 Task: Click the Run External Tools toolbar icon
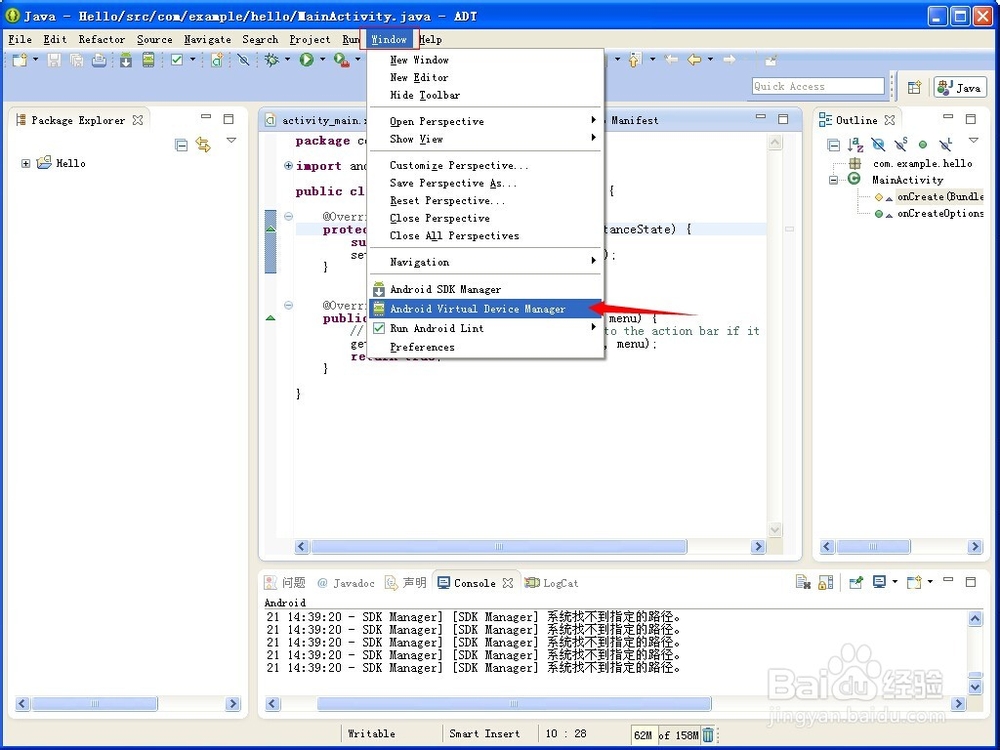point(341,60)
